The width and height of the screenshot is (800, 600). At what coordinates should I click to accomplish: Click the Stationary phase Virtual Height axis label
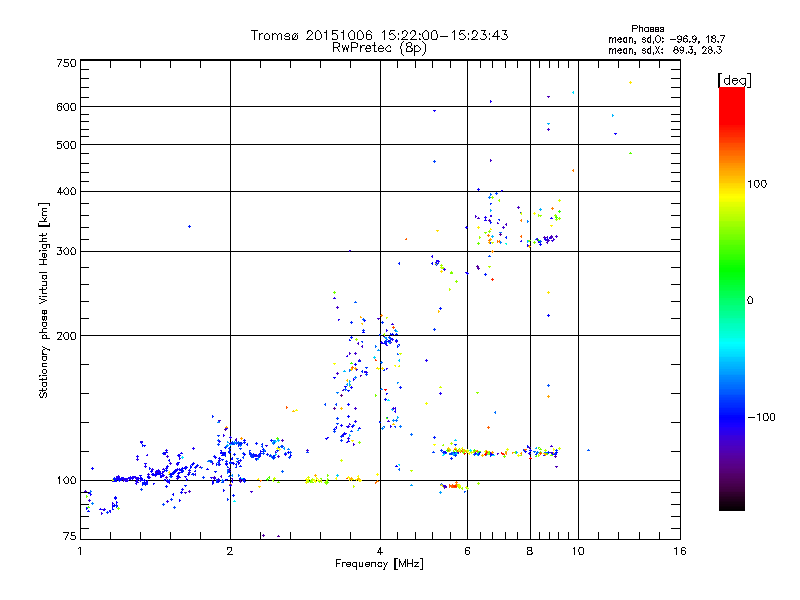43,301
